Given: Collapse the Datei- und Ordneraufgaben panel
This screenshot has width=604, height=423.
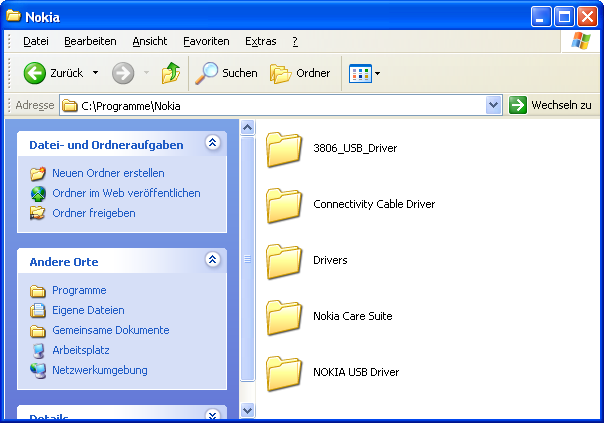Looking at the screenshot, I should 212,144.
